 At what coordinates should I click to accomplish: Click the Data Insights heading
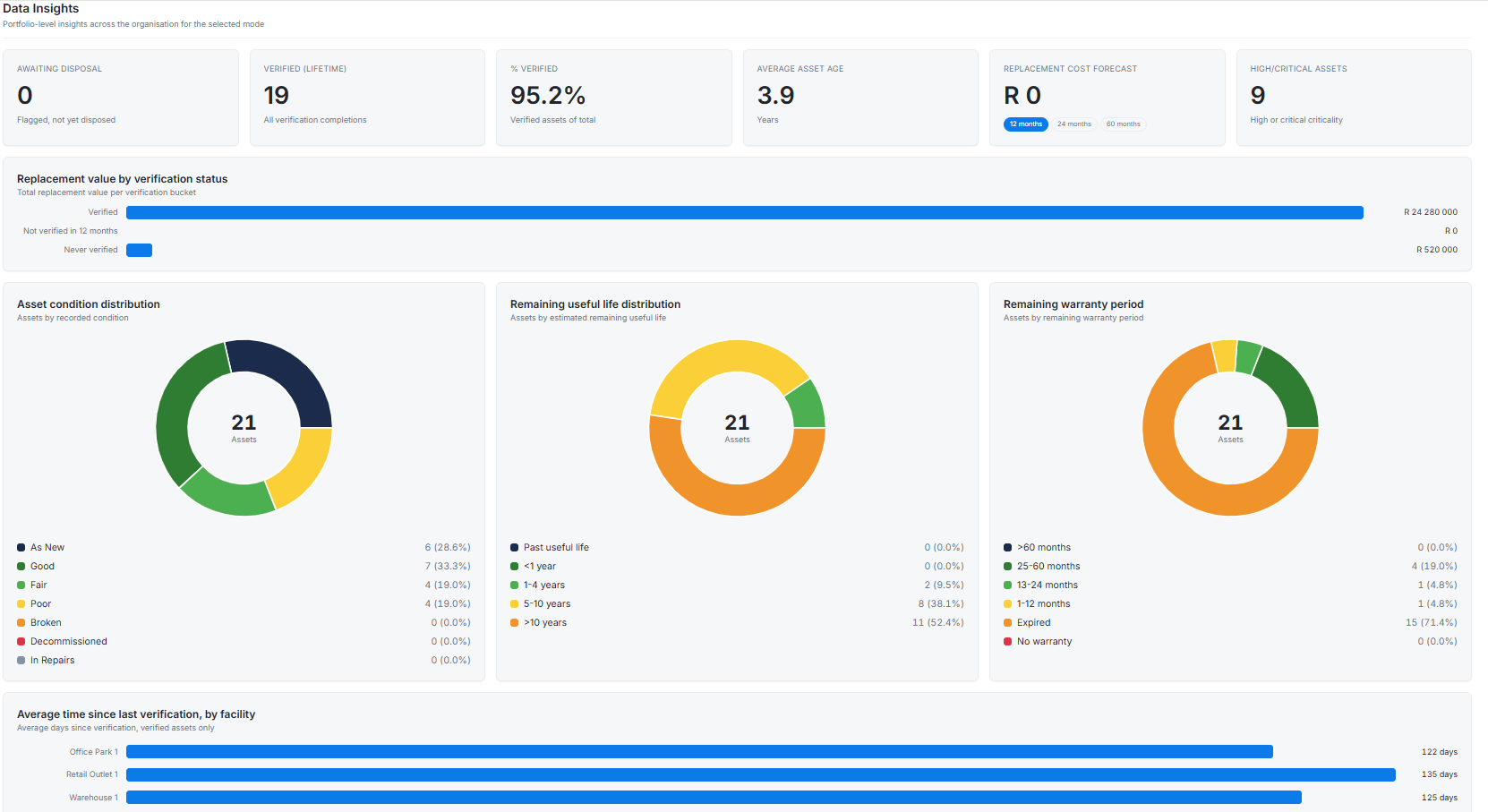(x=41, y=9)
